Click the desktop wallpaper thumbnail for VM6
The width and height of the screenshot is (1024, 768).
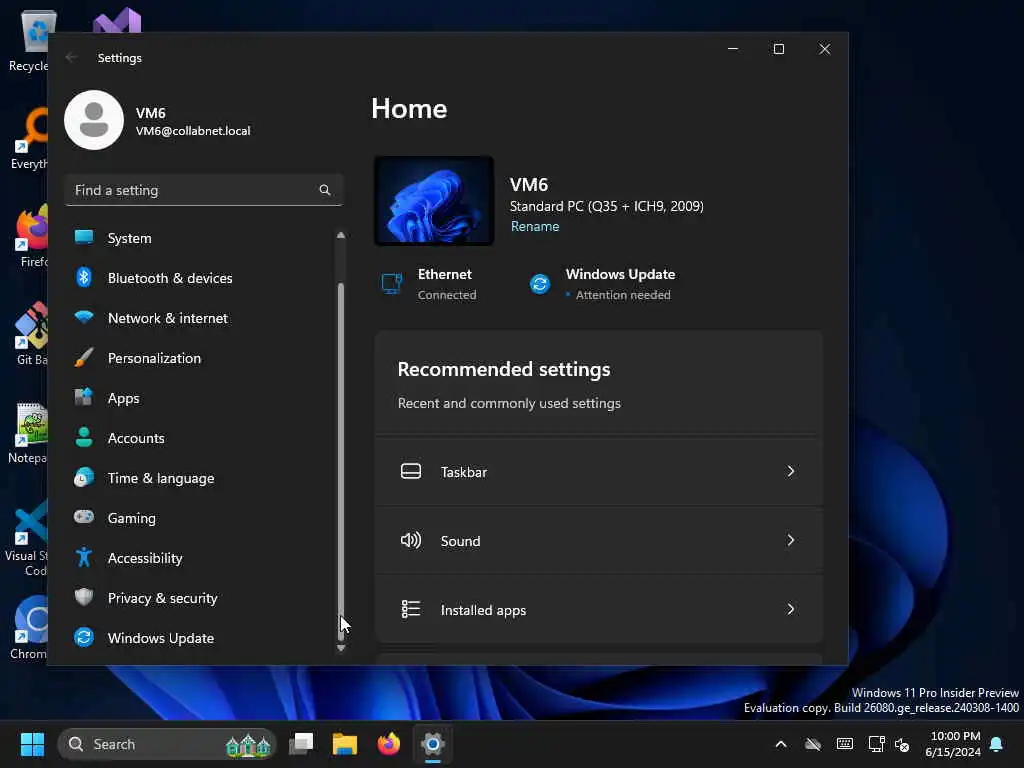[x=434, y=200]
